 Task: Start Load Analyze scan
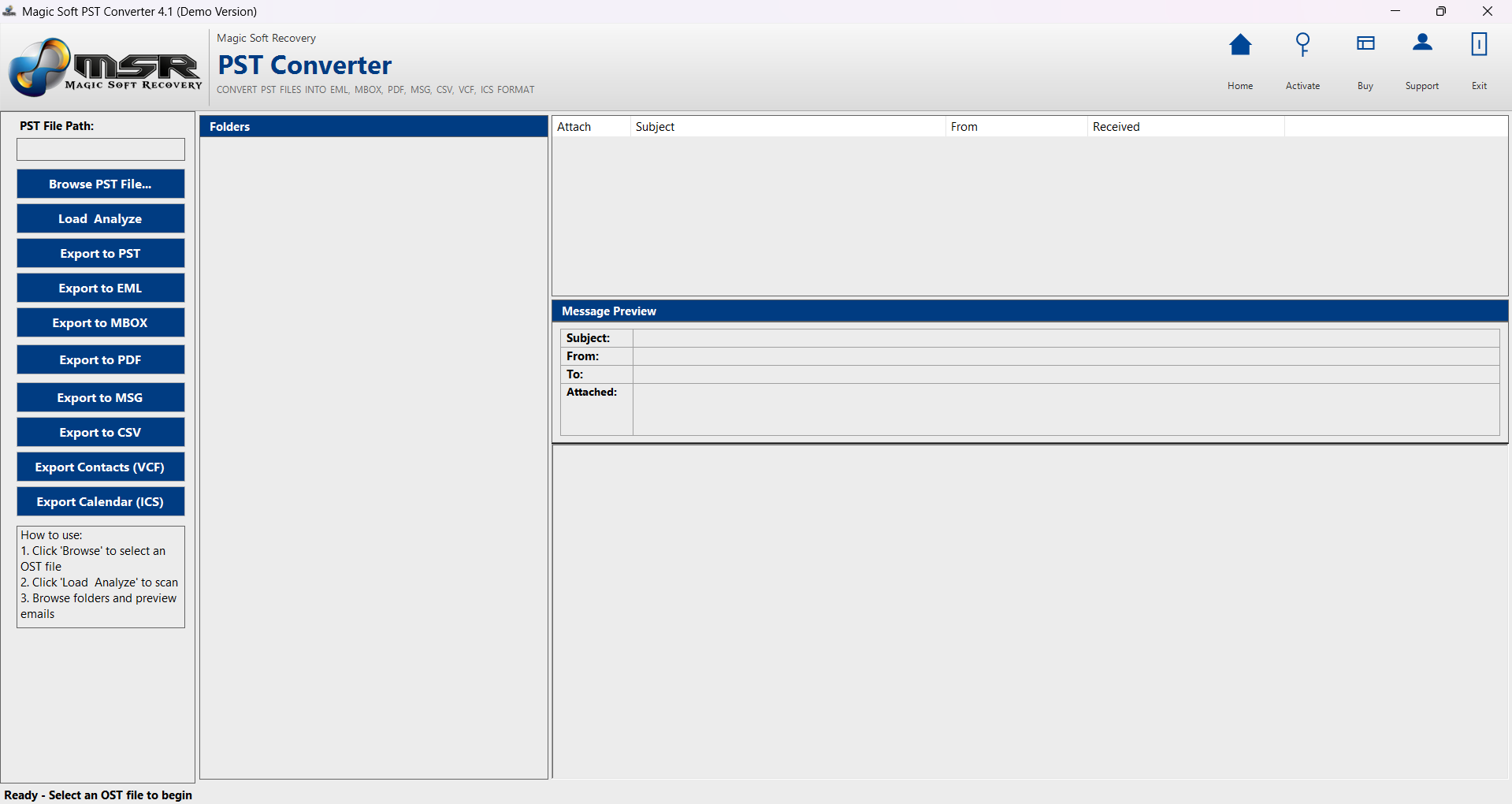click(x=101, y=218)
